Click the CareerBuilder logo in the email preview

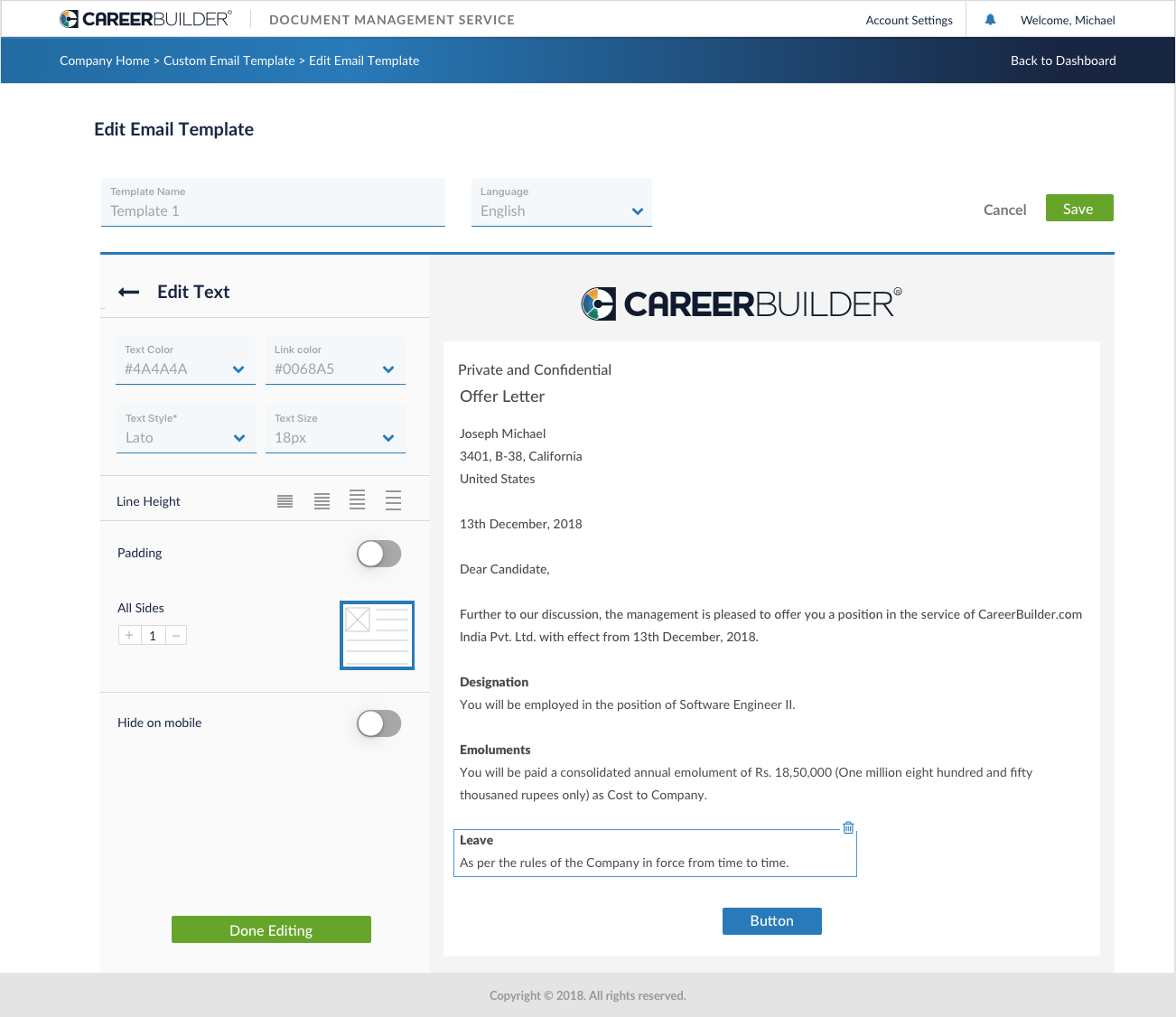tap(742, 303)
